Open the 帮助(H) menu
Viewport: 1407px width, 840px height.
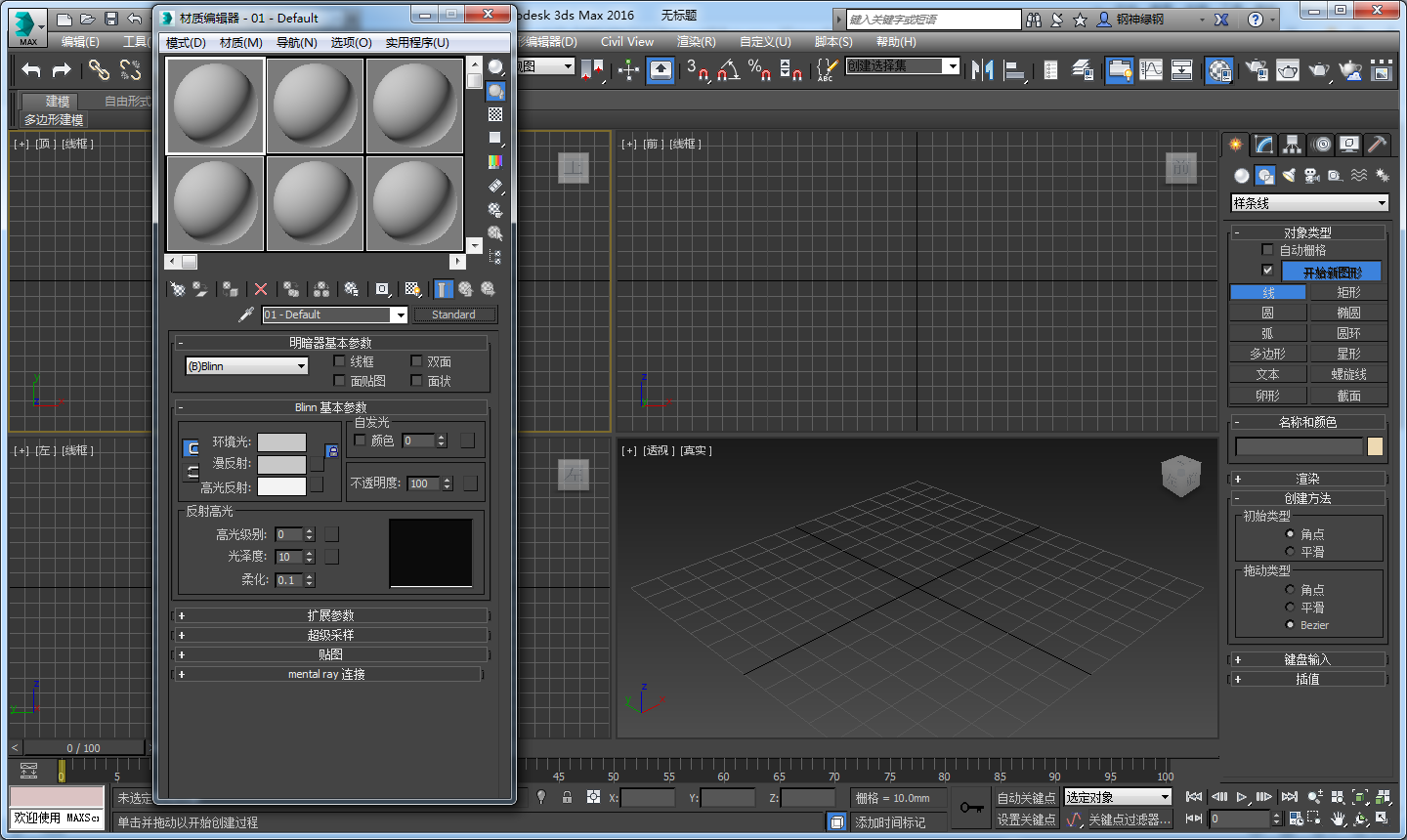pyautogui.click(x=896, y=42)
